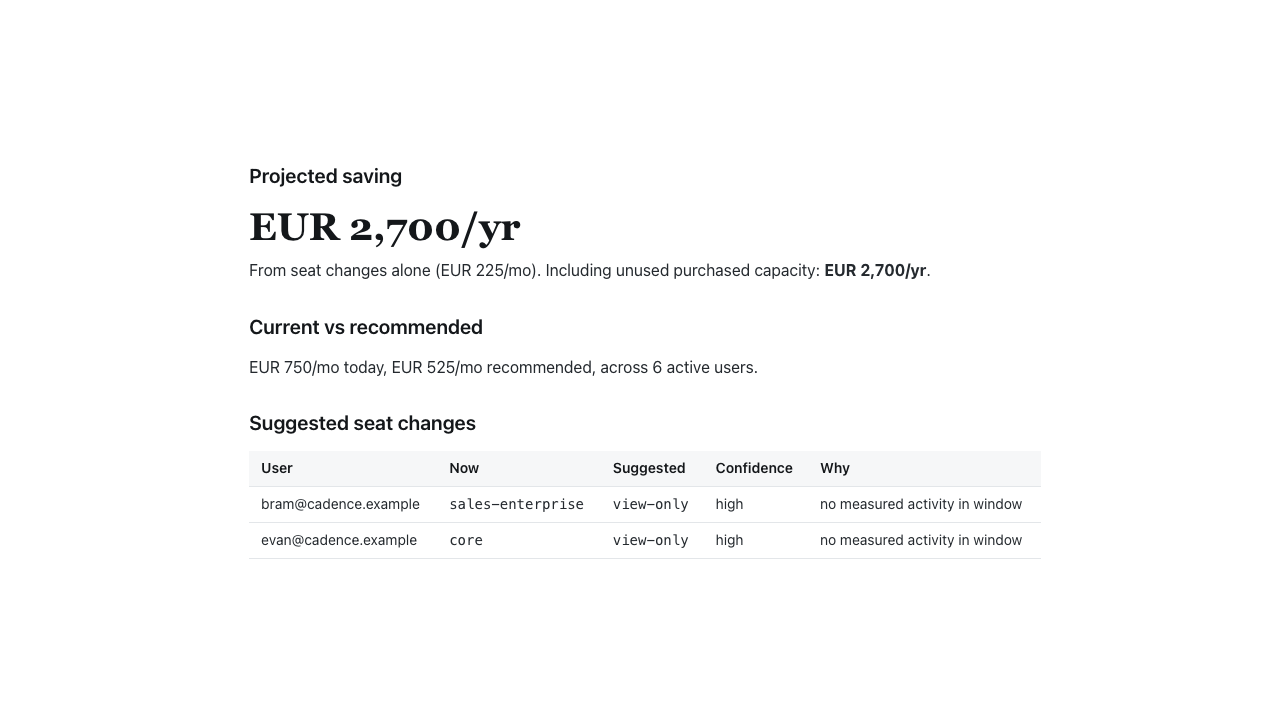
Task: Click the reason text in evan's row
Action: coord(921,540)
